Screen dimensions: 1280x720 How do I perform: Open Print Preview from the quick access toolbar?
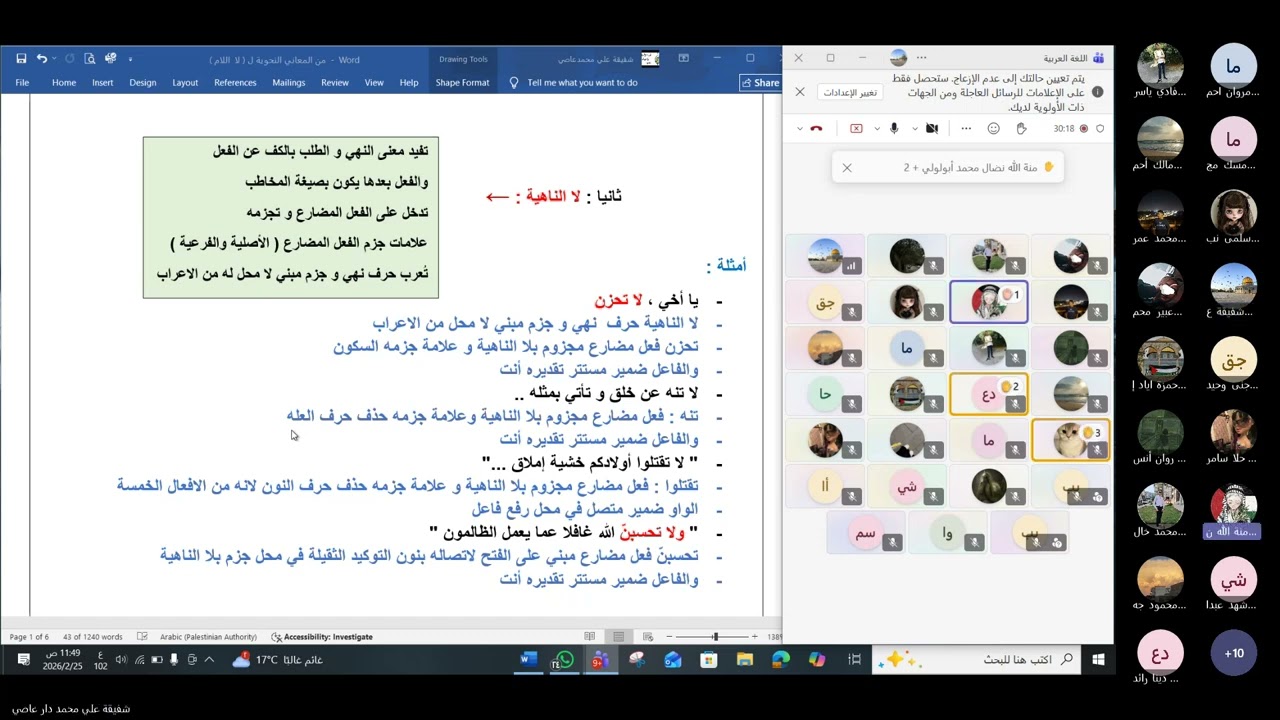point(90,59)
